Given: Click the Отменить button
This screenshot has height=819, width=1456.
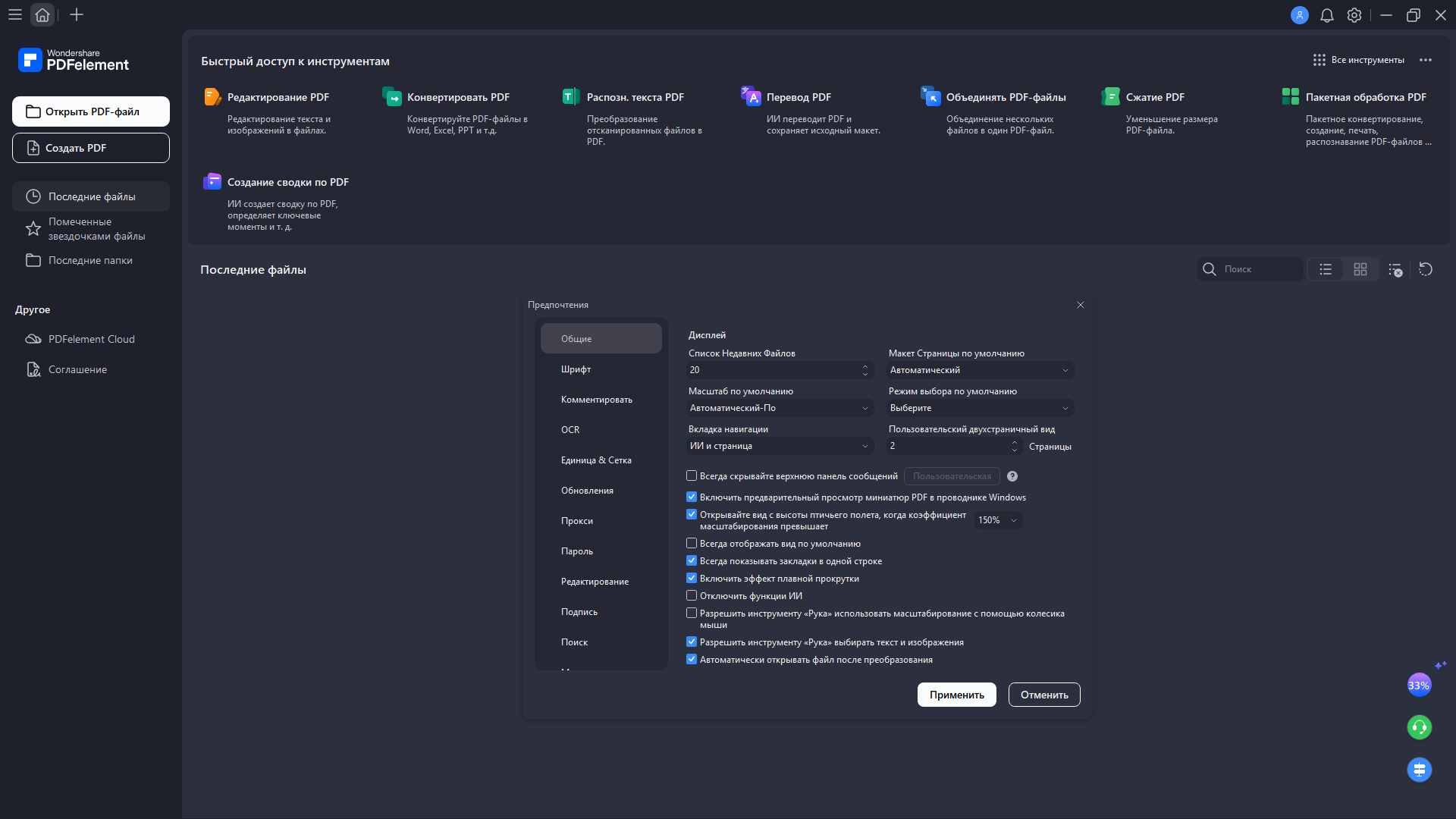Looking at the screenshot, I should 1043,695.
